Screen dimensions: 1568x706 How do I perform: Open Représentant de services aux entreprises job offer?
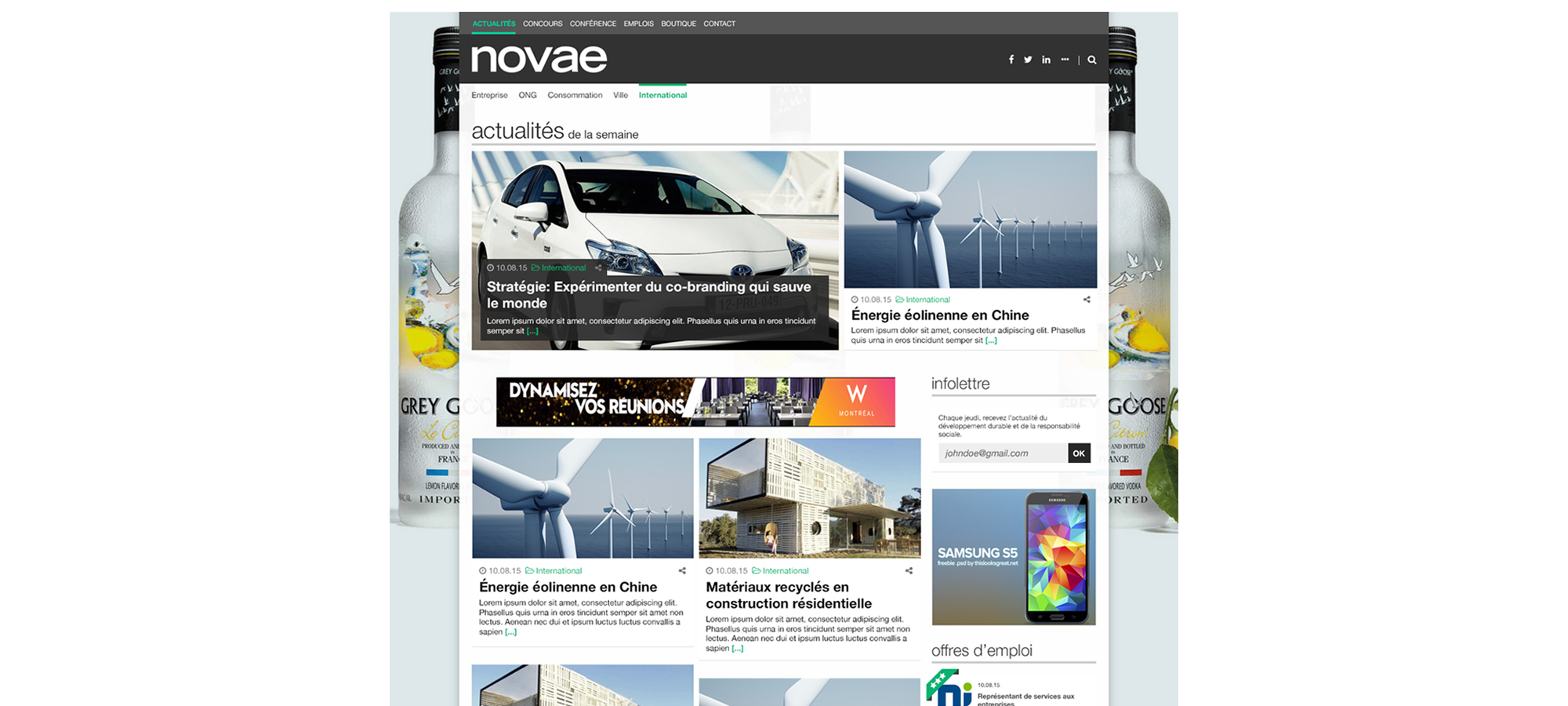point(1025,699)
